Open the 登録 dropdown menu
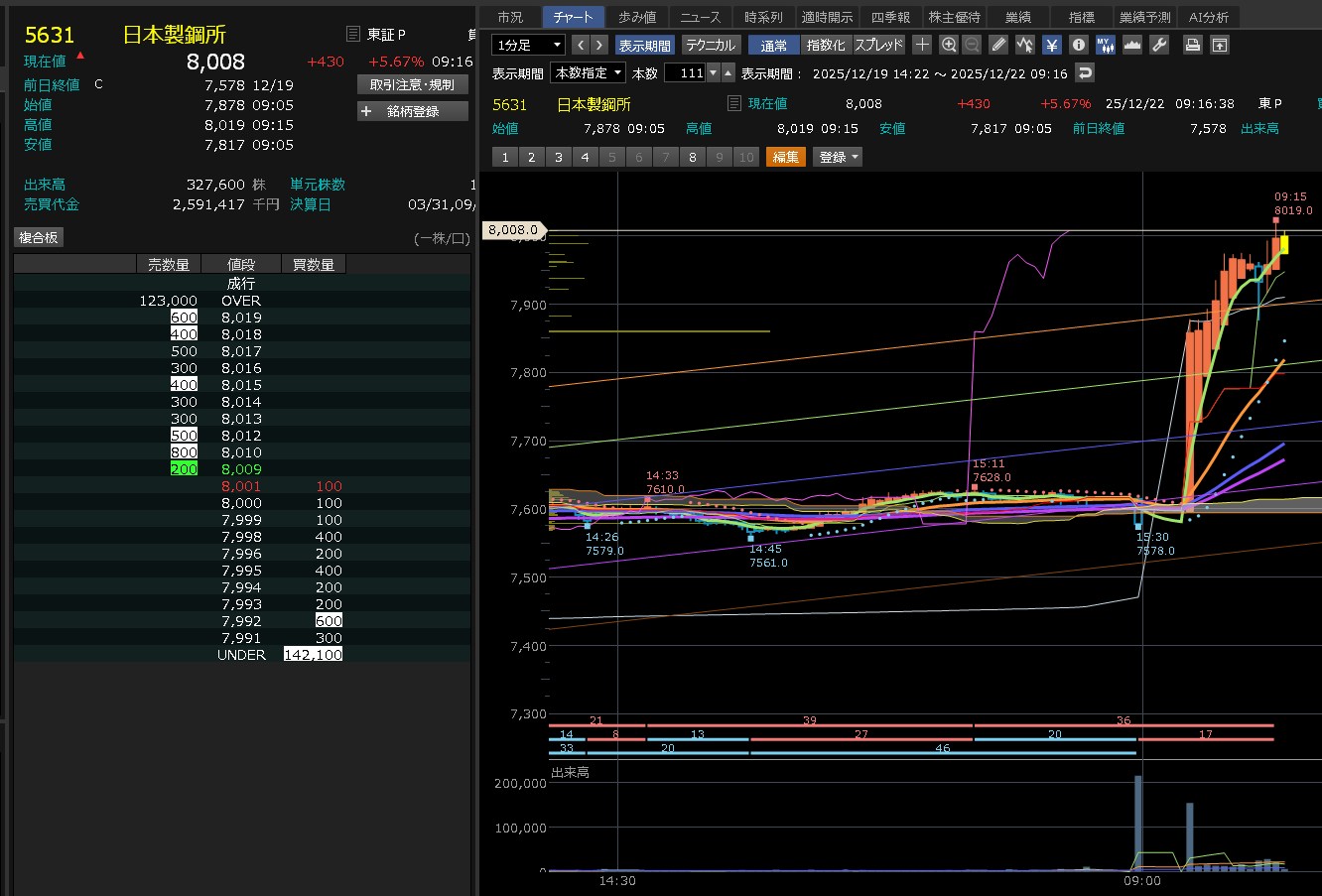The image size is (1322, 896). coord(839,157)
